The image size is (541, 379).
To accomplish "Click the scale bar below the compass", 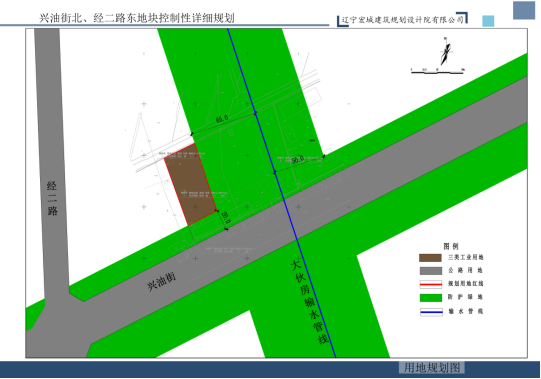I will (x=437, y=71).
